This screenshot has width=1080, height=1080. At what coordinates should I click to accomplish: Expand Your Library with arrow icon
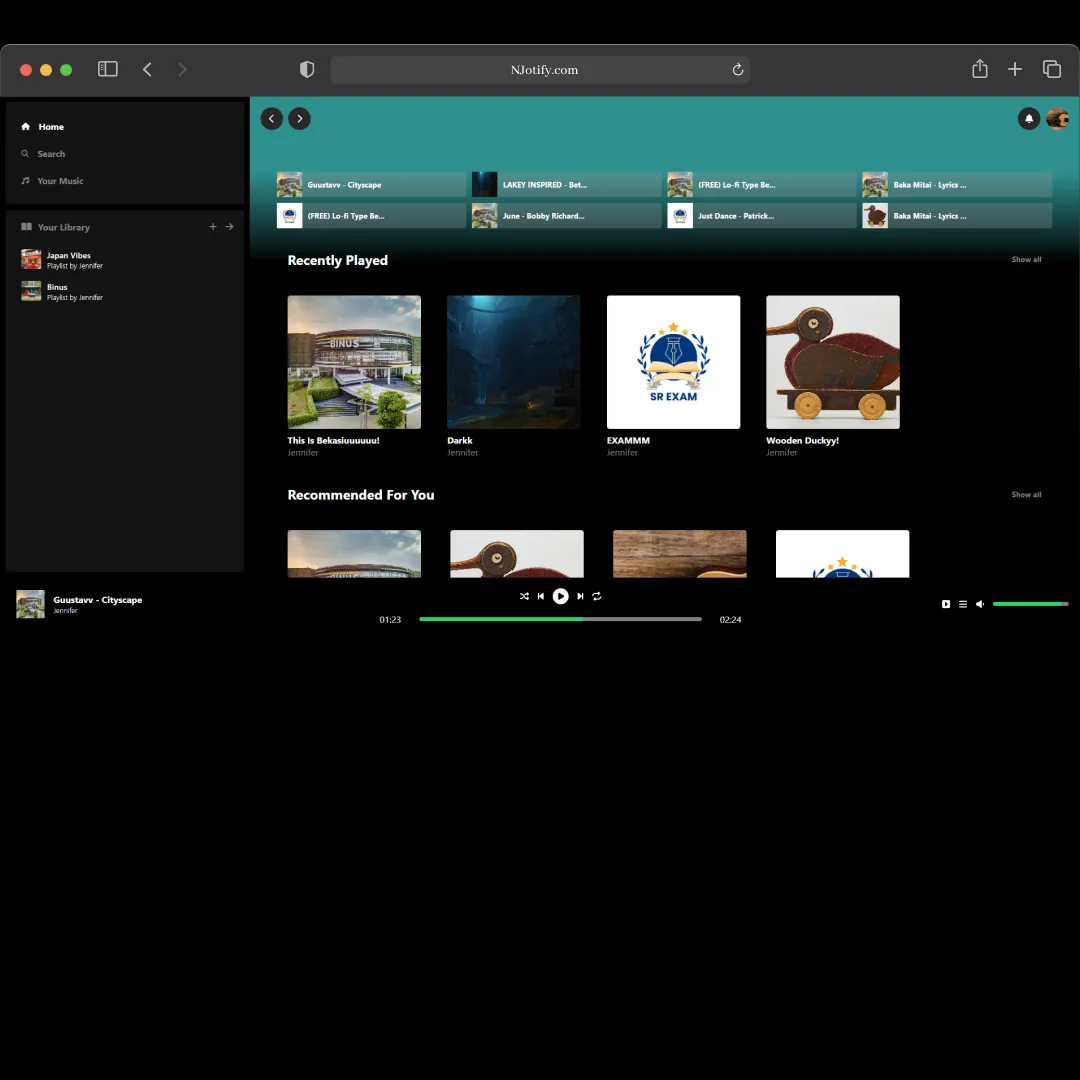[229, 227]
